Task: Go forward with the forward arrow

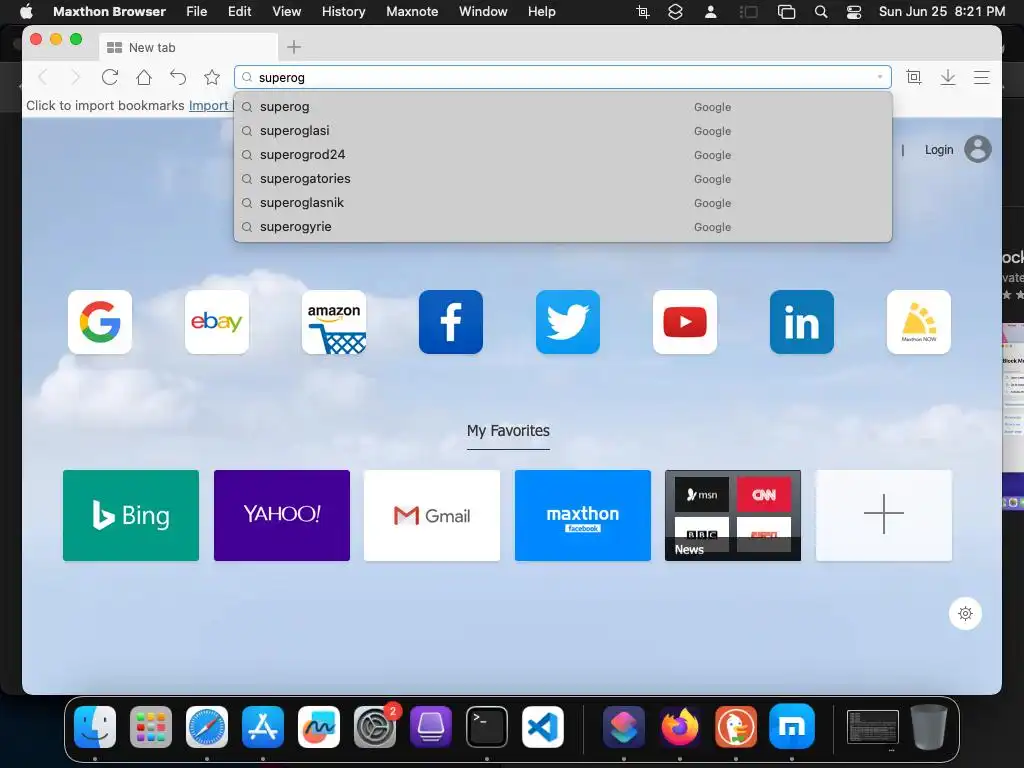Action: (76, 78)
